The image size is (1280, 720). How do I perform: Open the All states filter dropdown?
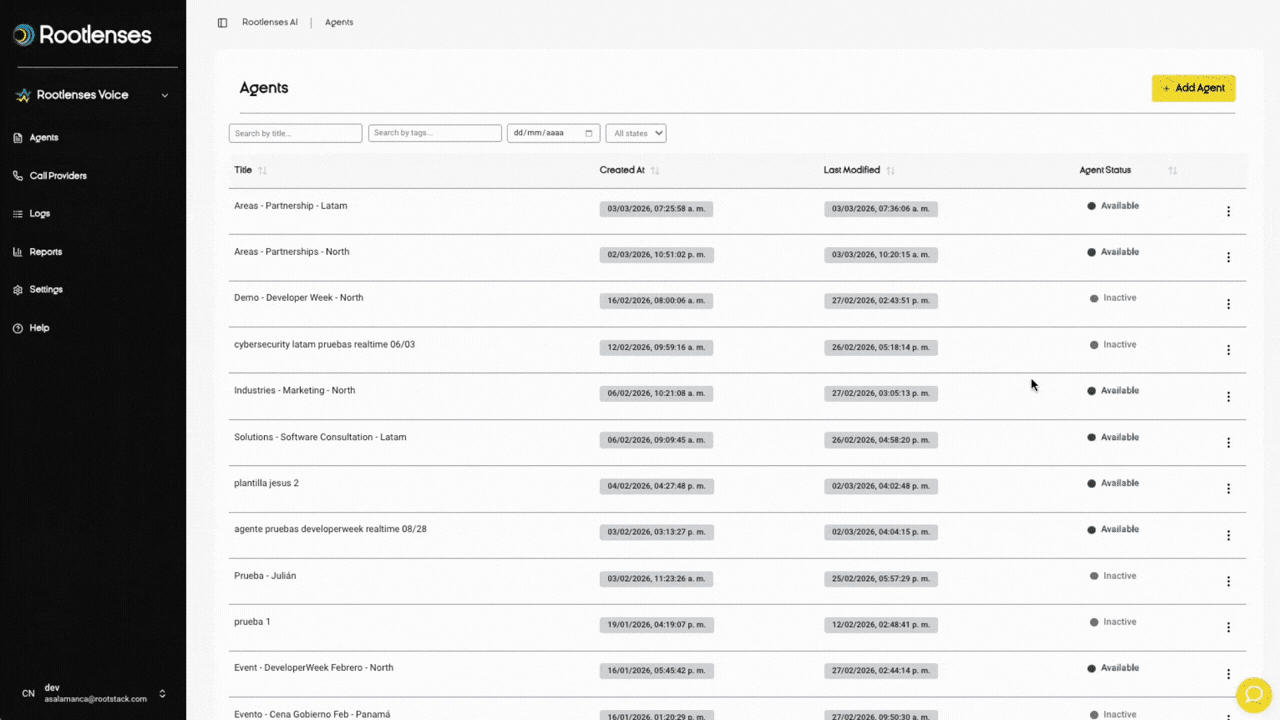[635, 133]
